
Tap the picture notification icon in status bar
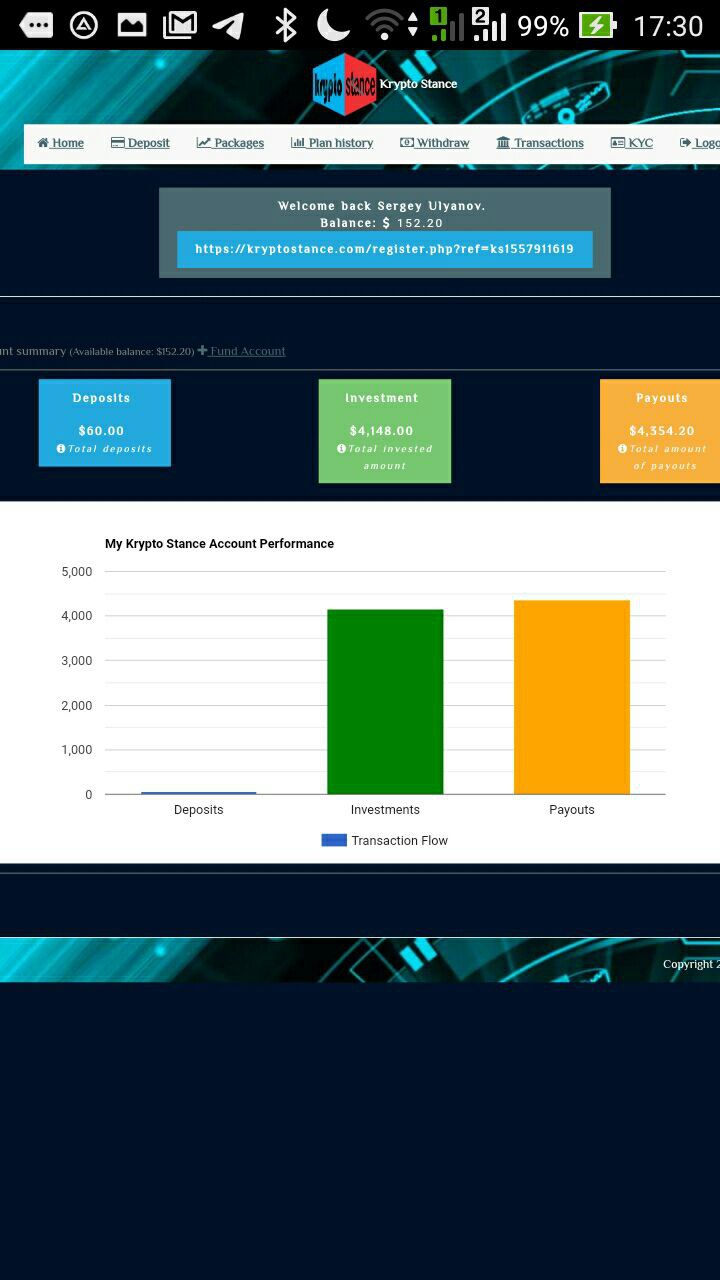pos(132,25)
